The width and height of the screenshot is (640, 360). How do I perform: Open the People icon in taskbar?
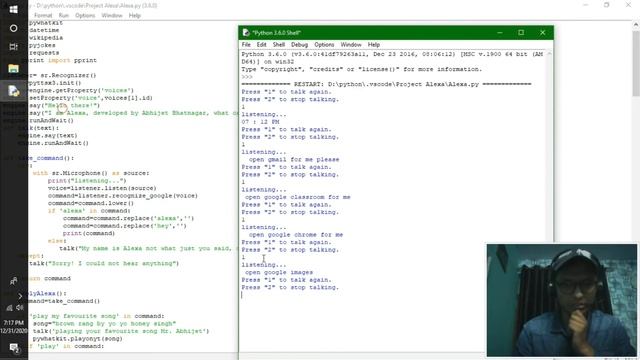(13, 281)
